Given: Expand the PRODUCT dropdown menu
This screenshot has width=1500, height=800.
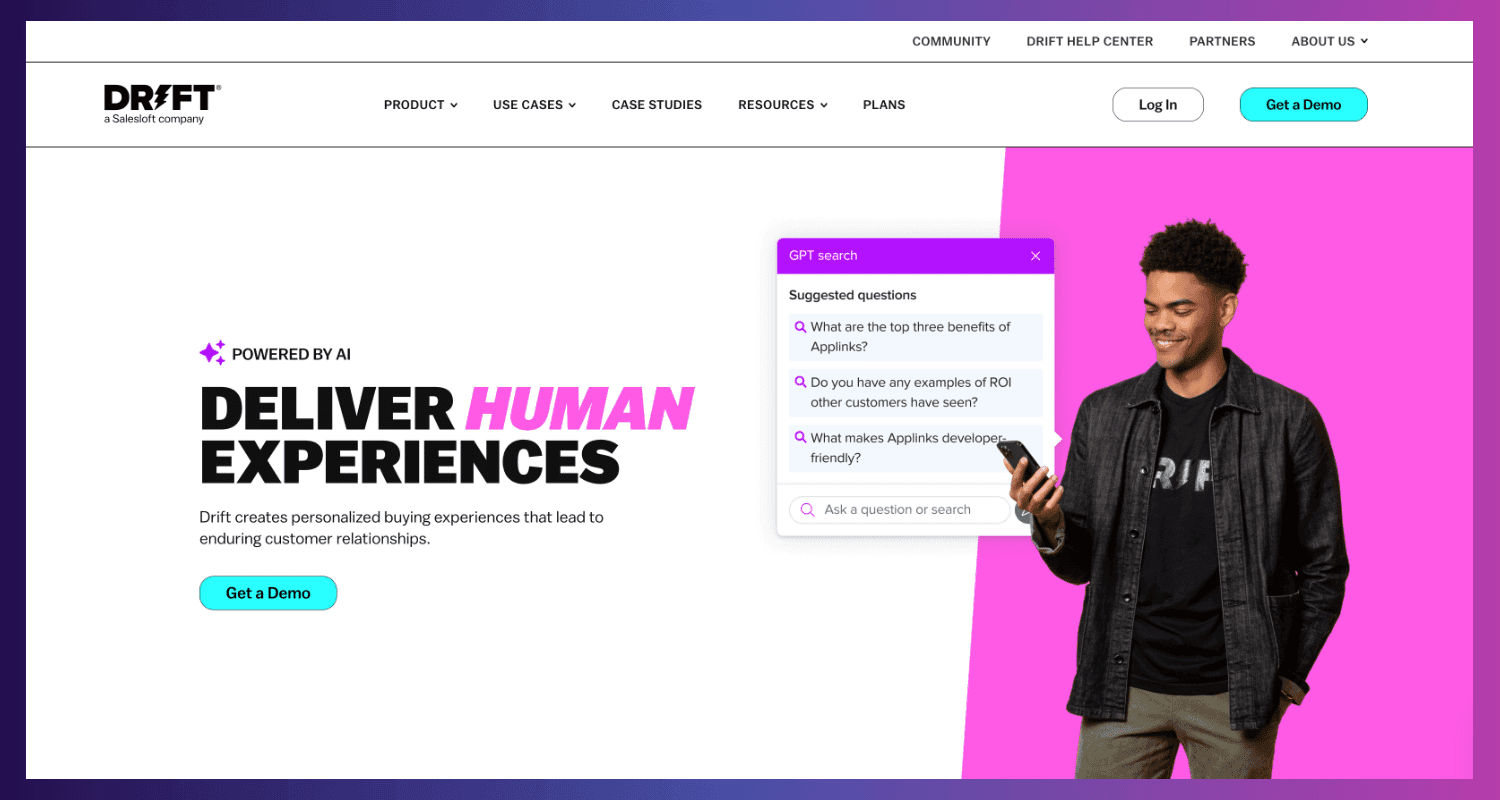Looking at the screenshot, I should 420,105.
